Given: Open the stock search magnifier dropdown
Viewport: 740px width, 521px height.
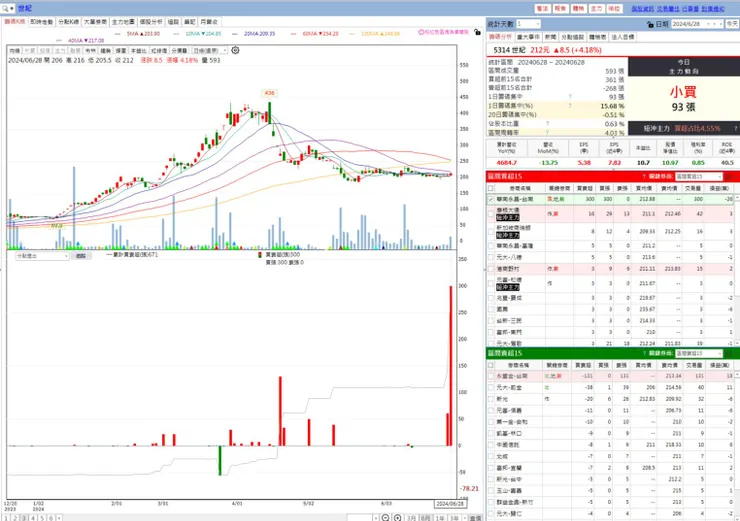Looking at the screenshot, I should click(8, 8).
